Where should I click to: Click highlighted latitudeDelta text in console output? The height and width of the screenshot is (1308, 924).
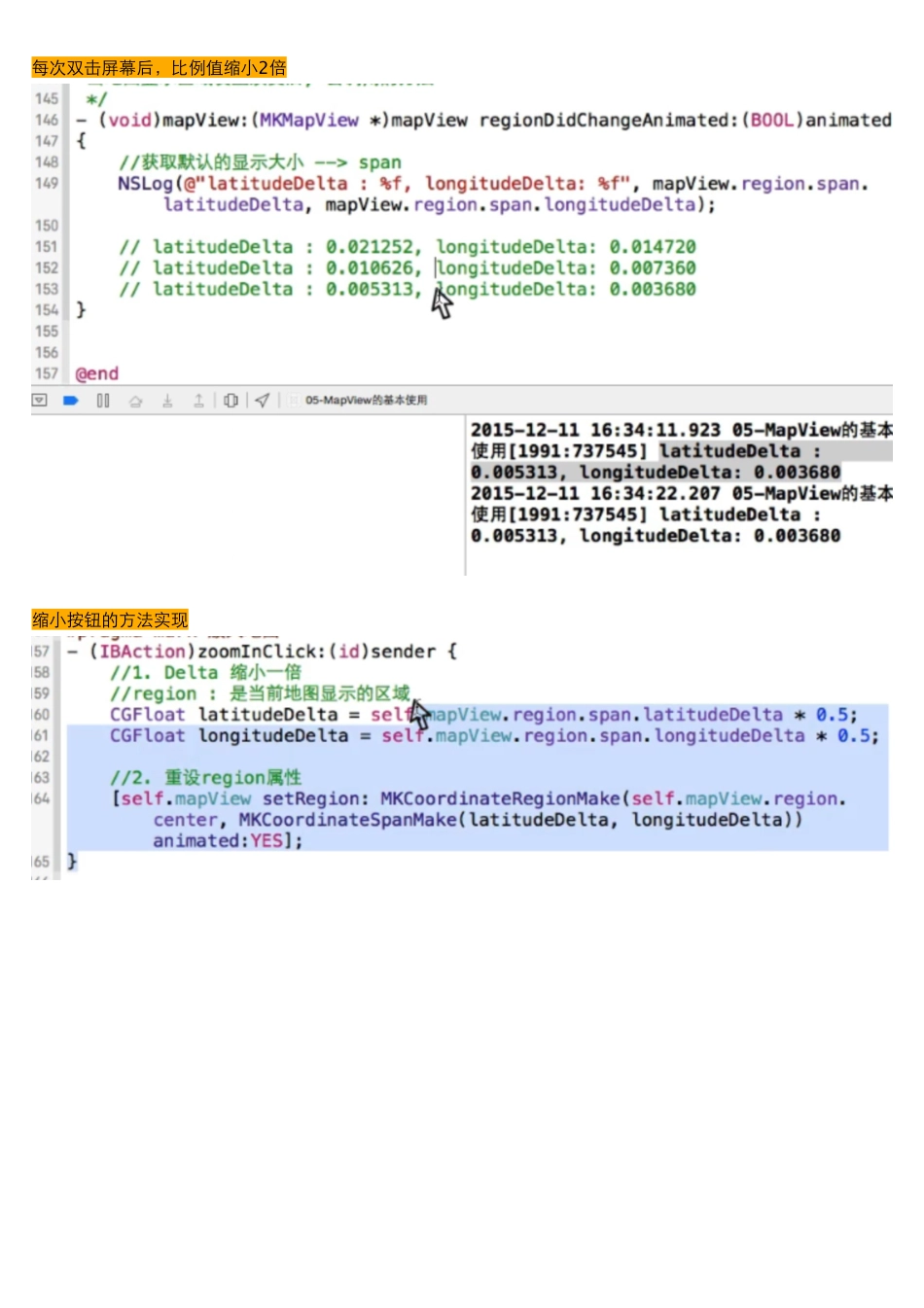pyautogui.click(x=729, y=451)
